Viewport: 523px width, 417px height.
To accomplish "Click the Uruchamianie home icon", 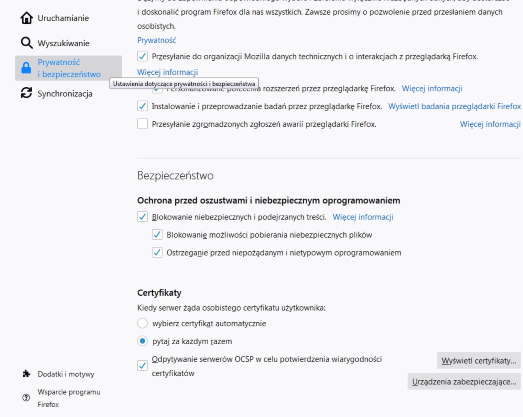I will (26, 18).
